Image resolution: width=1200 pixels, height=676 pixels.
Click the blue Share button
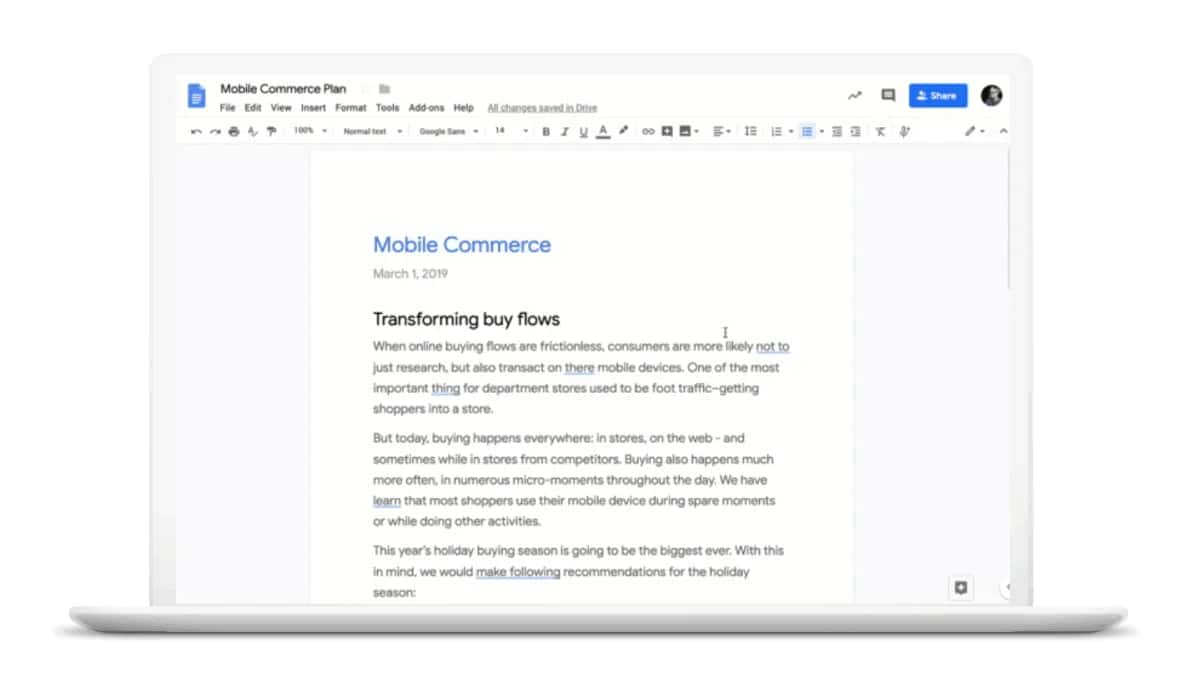[x=938, y=96]
